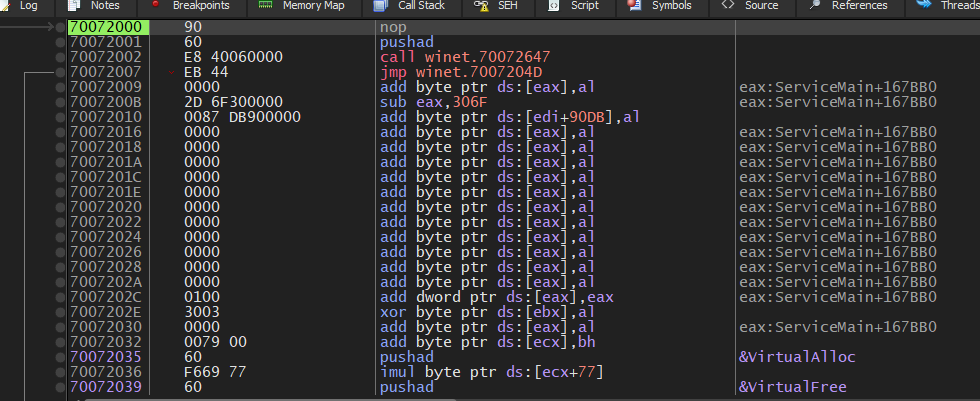Click the &VirtualAlloc comment

(x=797, y=357)
